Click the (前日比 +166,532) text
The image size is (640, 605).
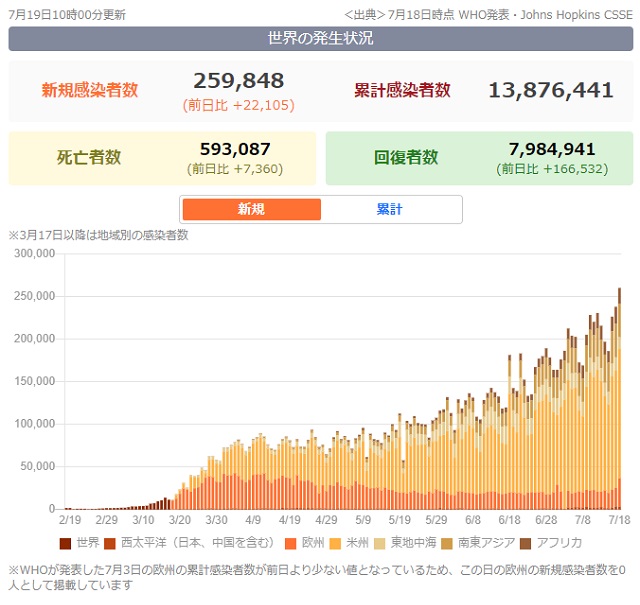(552, 169)
